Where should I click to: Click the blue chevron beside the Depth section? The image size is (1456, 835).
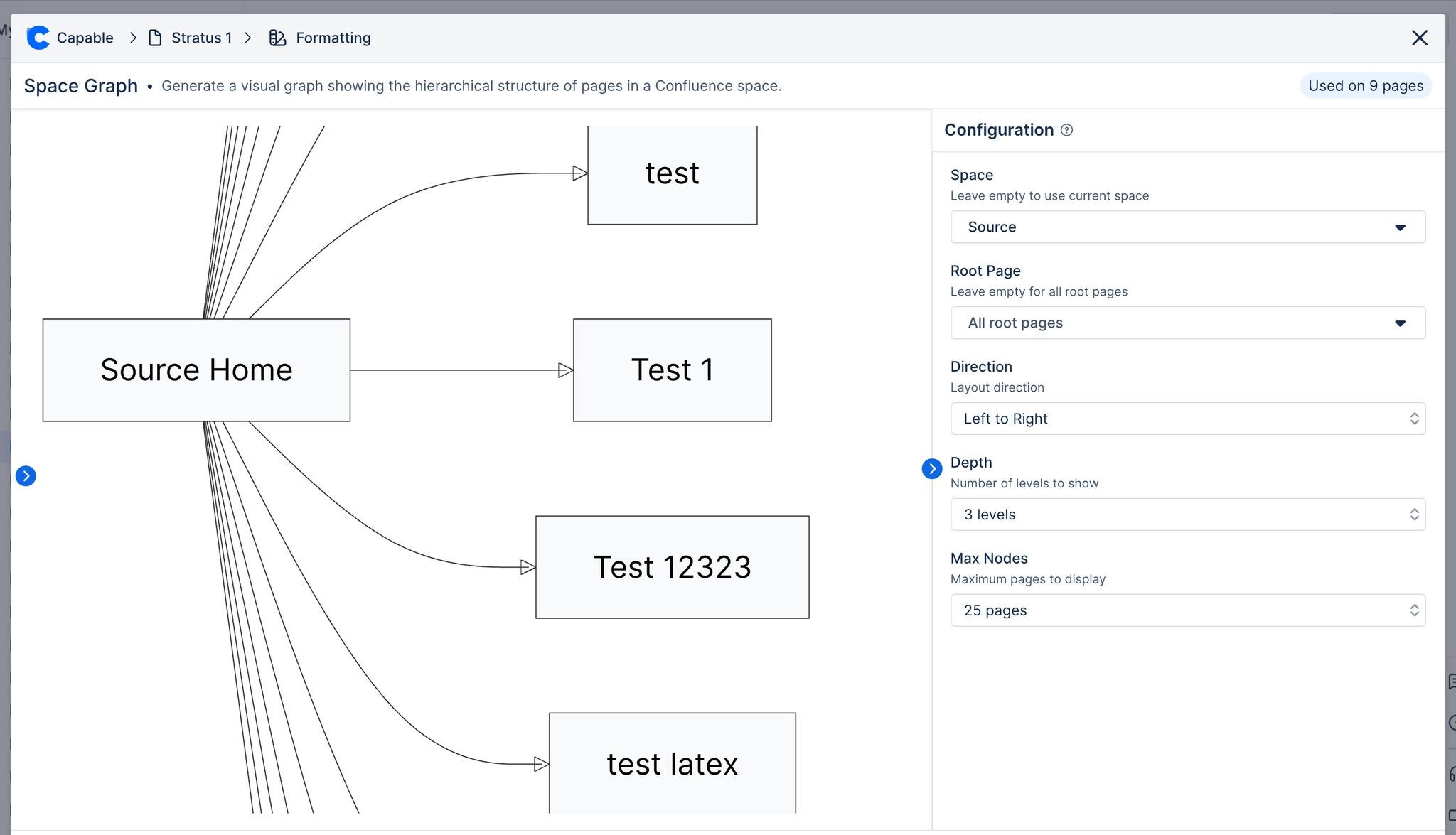931,468
